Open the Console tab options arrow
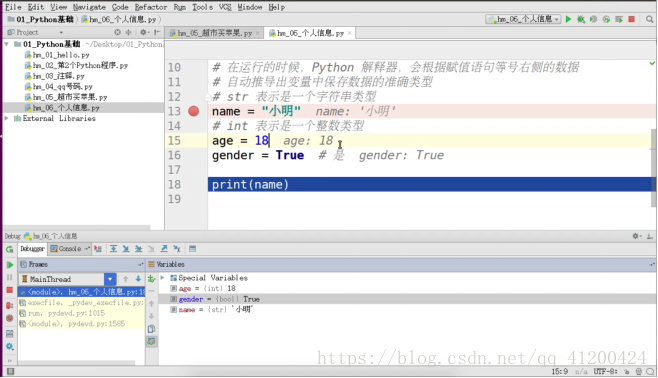Image resolution: width=658 pixels, height=378 pixels. 87,249
